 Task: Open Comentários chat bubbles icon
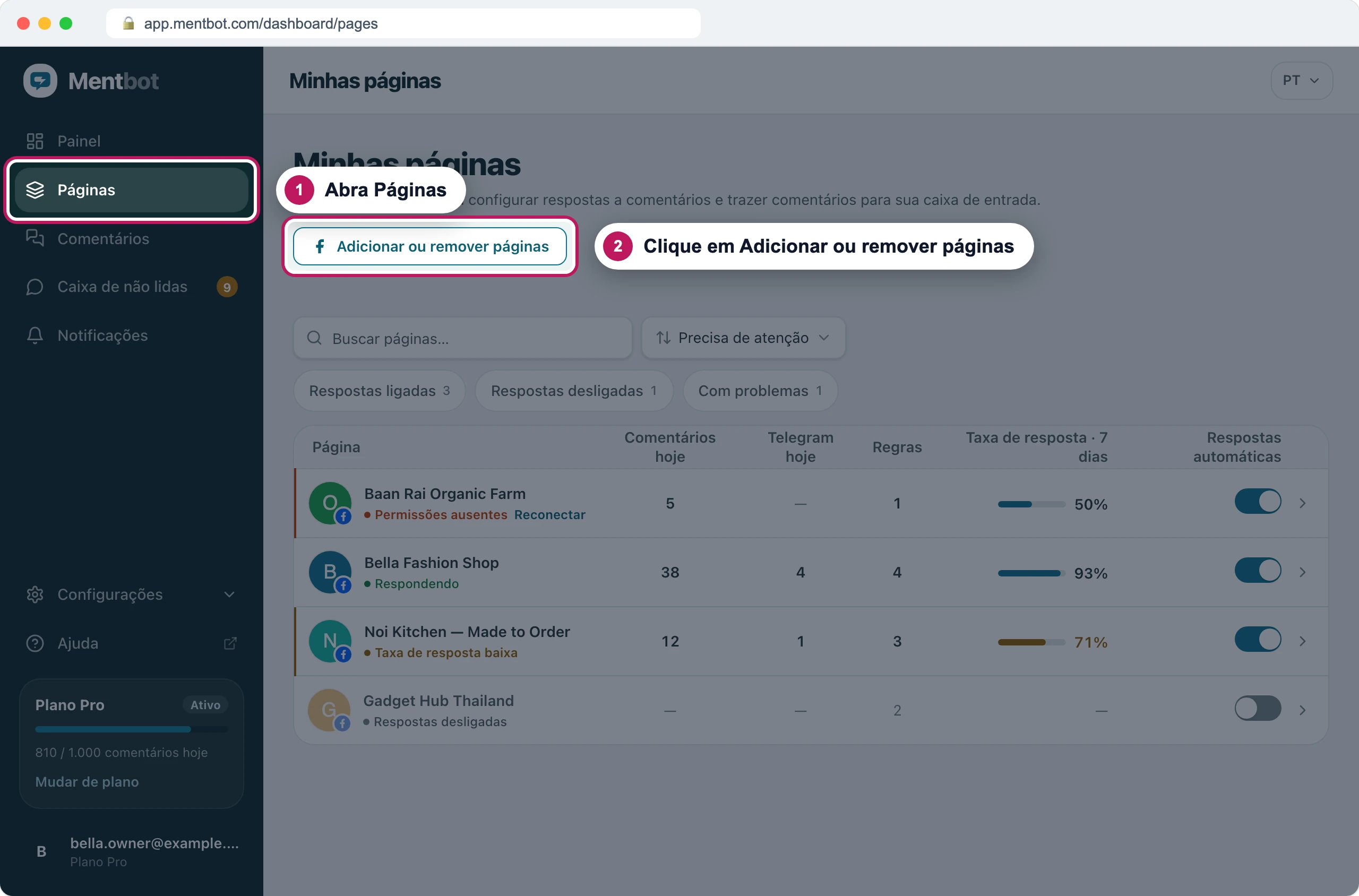point(35,238)
